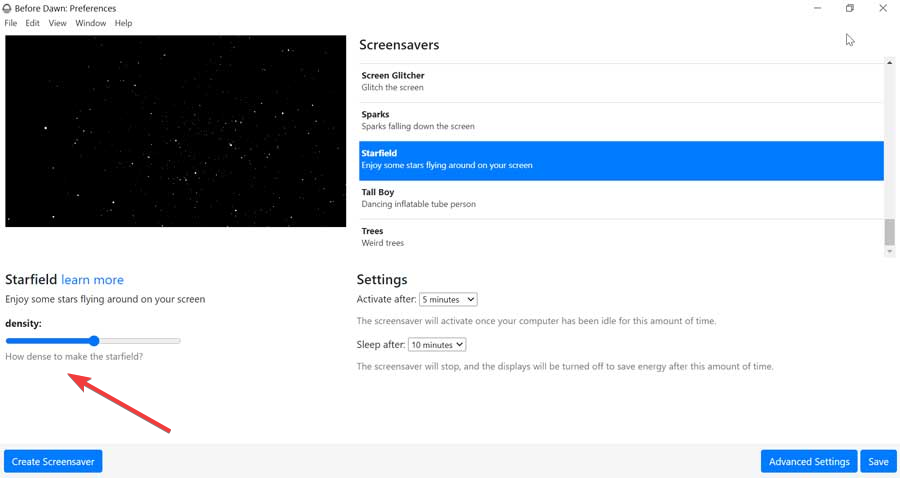Click the 'How dense to make the starfield?' text
This screenshot has height=478, width=900.
click(x=74, y=356)
